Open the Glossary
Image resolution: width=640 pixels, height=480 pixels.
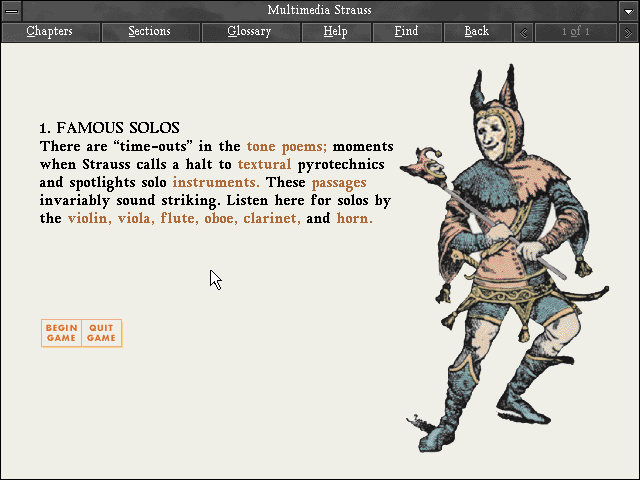tap(249, 32)
